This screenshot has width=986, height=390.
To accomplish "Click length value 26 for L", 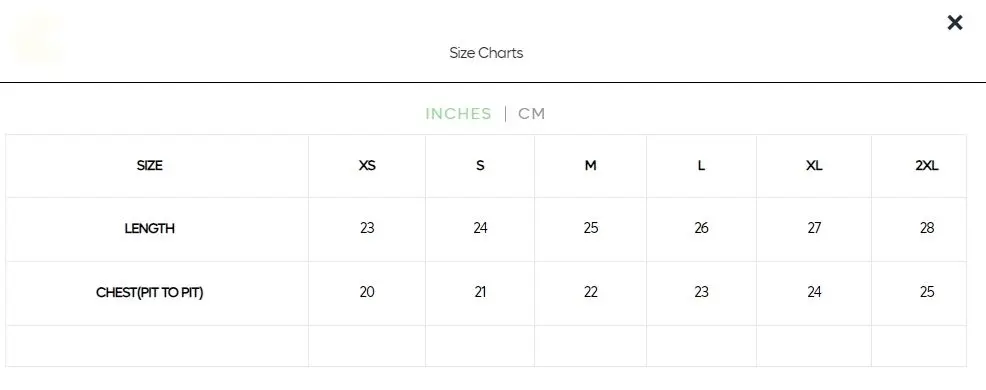I will click(701, 228).
